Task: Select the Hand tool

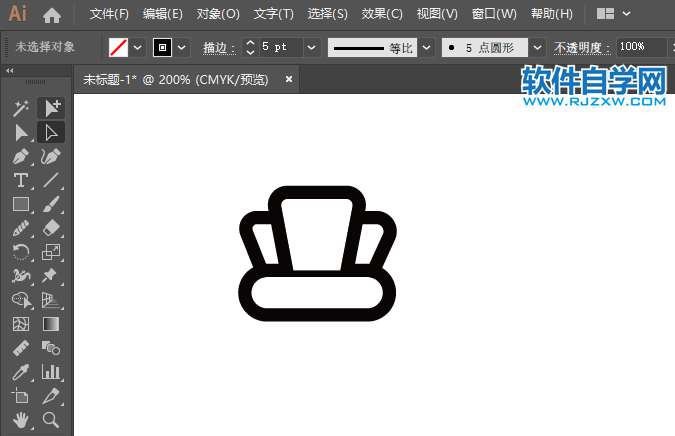Action: (x=20, y=421)
